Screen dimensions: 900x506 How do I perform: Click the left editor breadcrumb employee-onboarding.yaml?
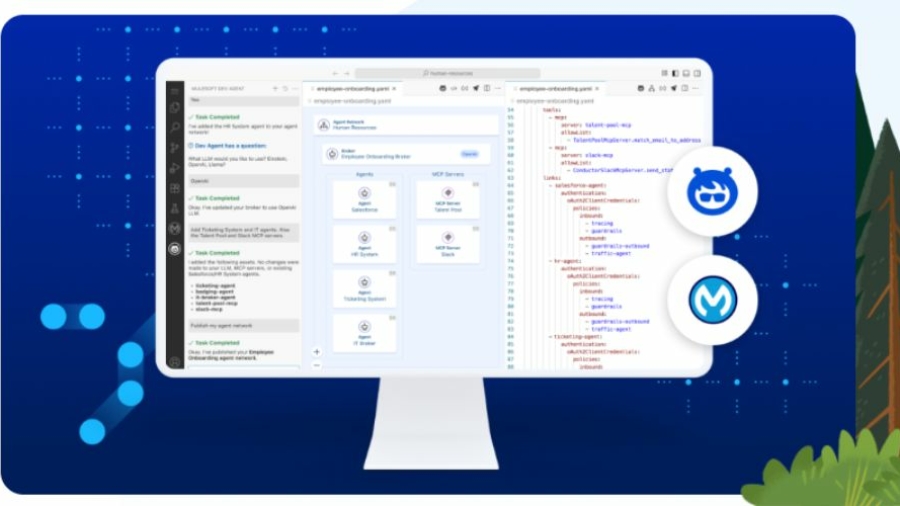click(352, 101)
